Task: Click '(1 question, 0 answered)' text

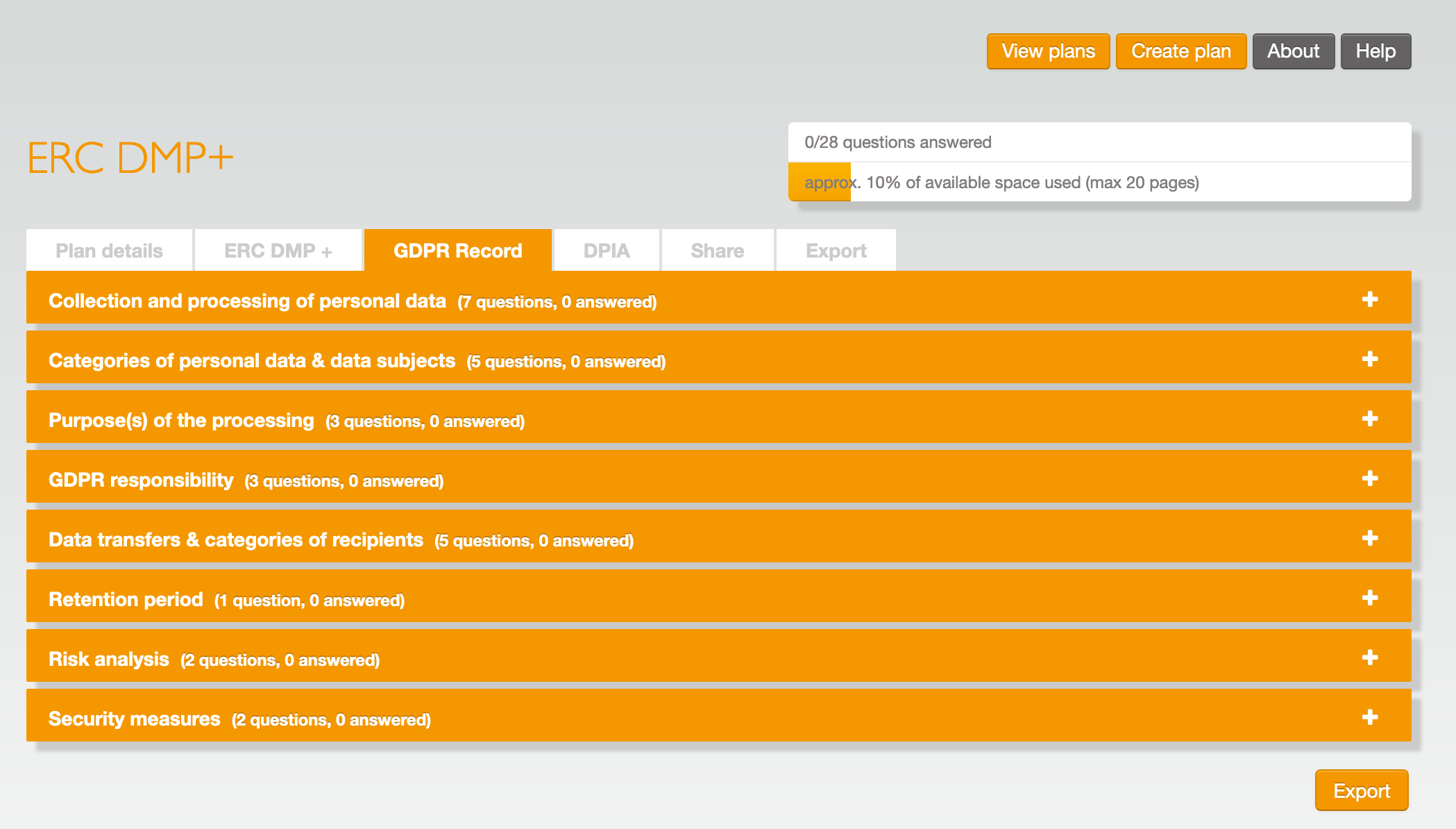Action: (310, 601)
